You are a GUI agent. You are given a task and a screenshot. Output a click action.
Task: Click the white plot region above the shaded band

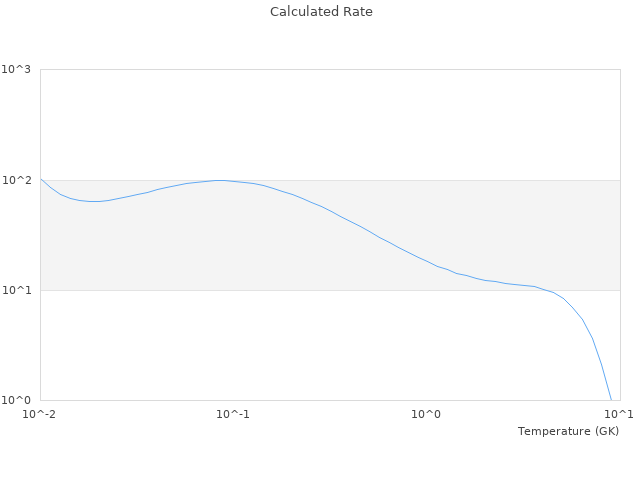point(330,120)
